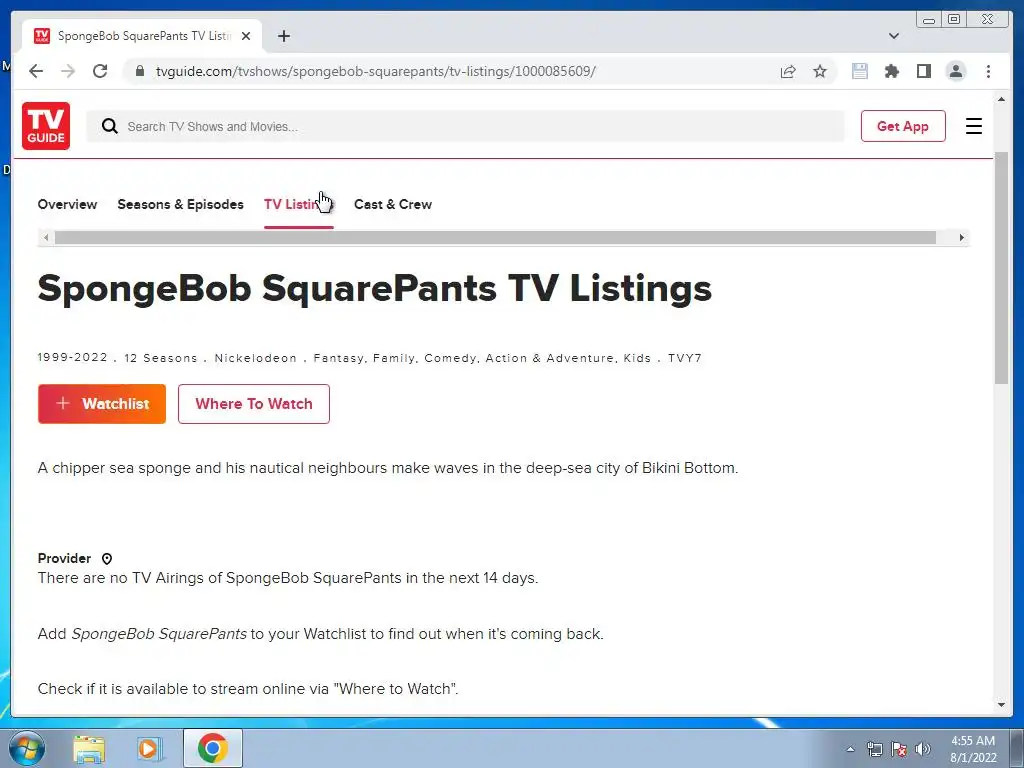Screen dimensions: 1024x768
Task: Click the share page icon
Action: click(788, 71)
